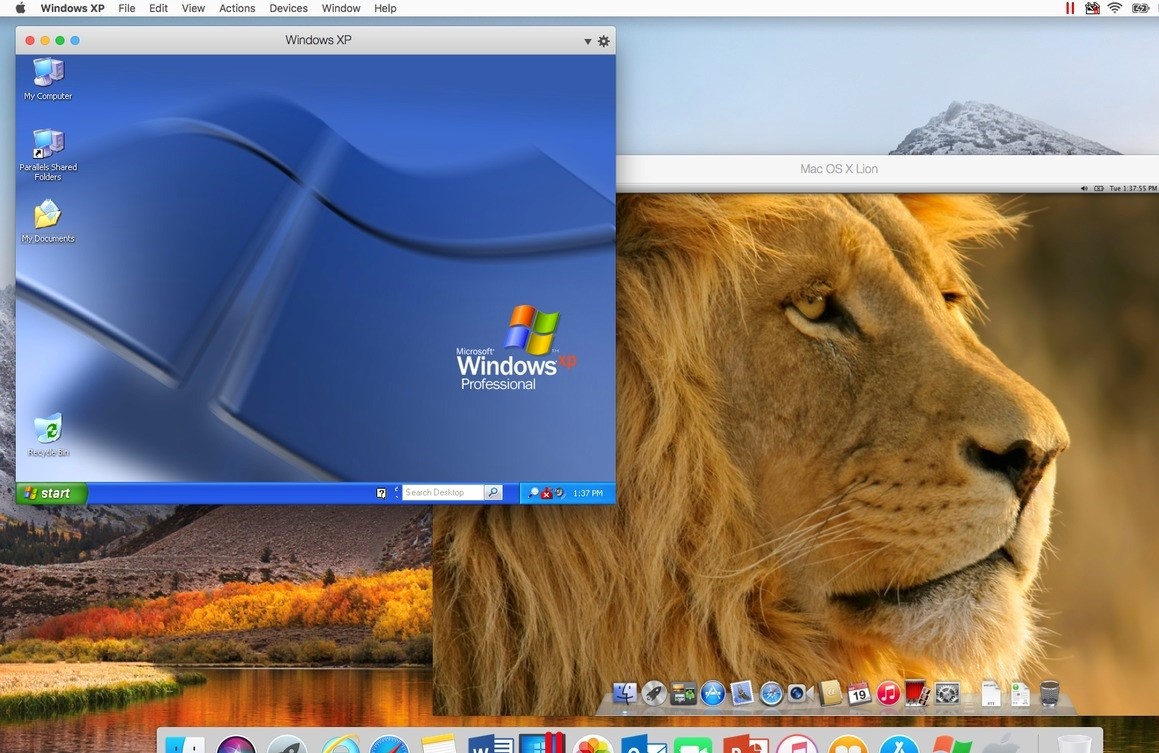The height and width of the screenshot is (753, 1159).
Task: Open the Trash in the Lion dock
Action: (x=1050, y=693)
